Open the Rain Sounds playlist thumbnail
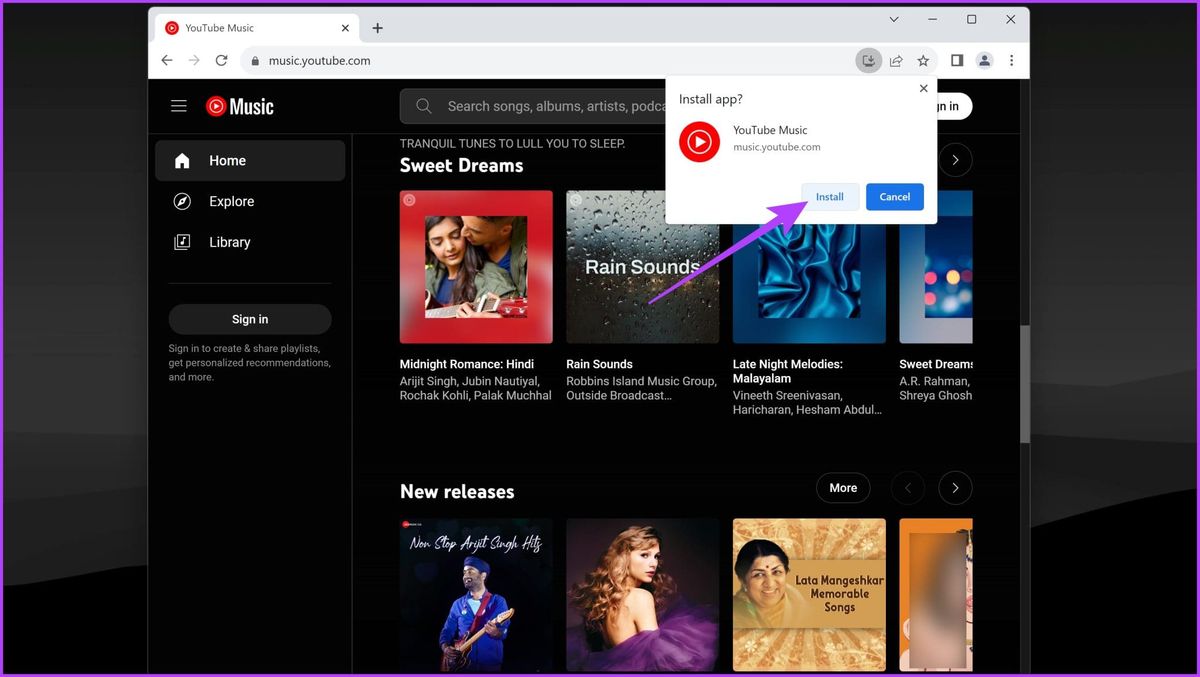This screenshot has height=677, width=1200. [x=642, y=267]
